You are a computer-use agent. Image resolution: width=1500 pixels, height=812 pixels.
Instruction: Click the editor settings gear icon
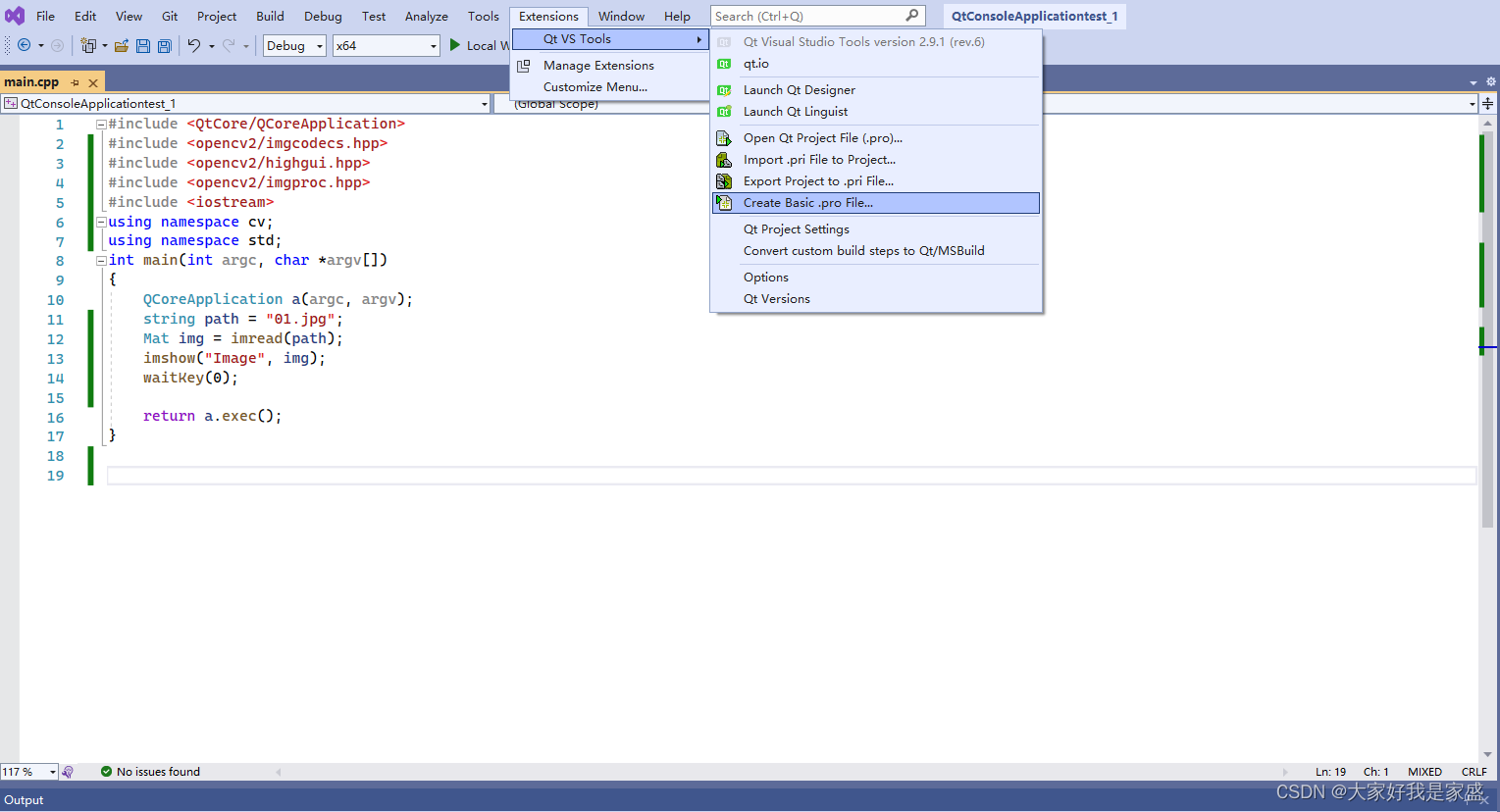1491,82
